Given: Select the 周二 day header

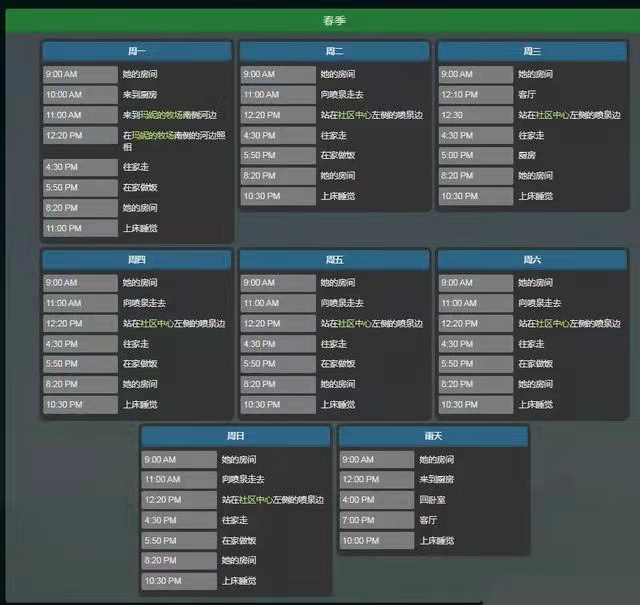Looking at the screenshot, I should tap(334, 51).
